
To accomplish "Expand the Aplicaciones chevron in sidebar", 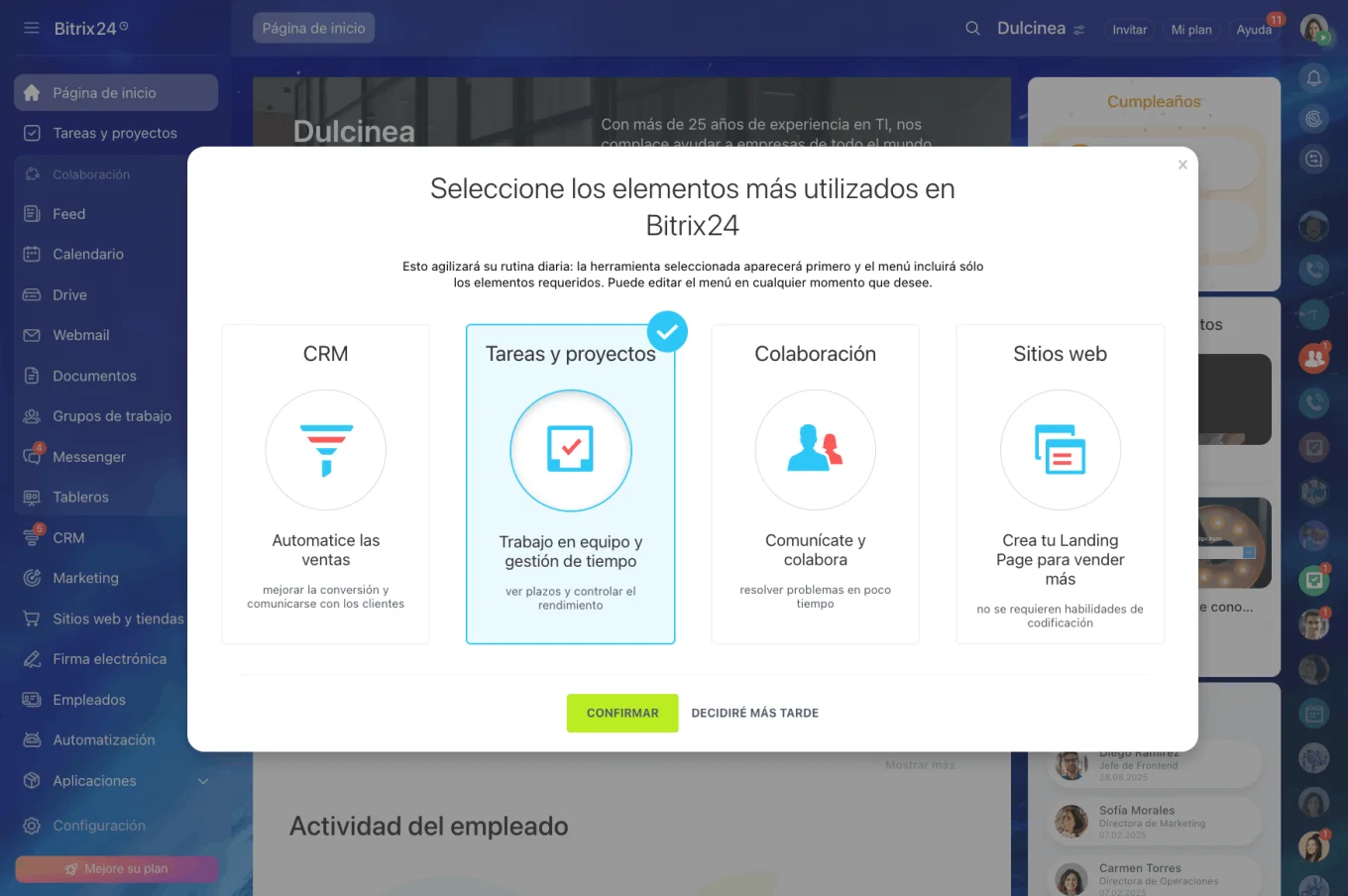I will [203, 781].
